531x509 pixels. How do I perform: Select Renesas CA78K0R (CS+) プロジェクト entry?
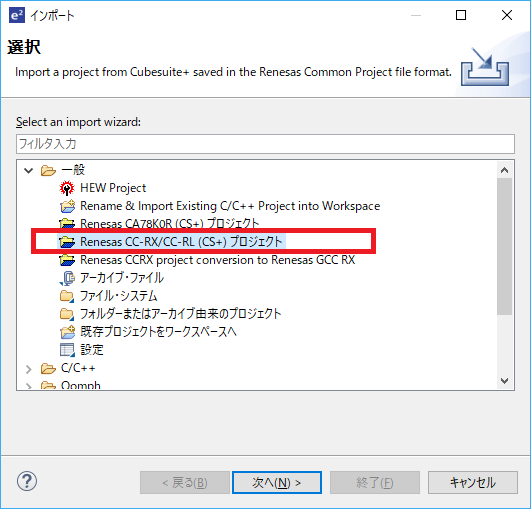point(169,224)
